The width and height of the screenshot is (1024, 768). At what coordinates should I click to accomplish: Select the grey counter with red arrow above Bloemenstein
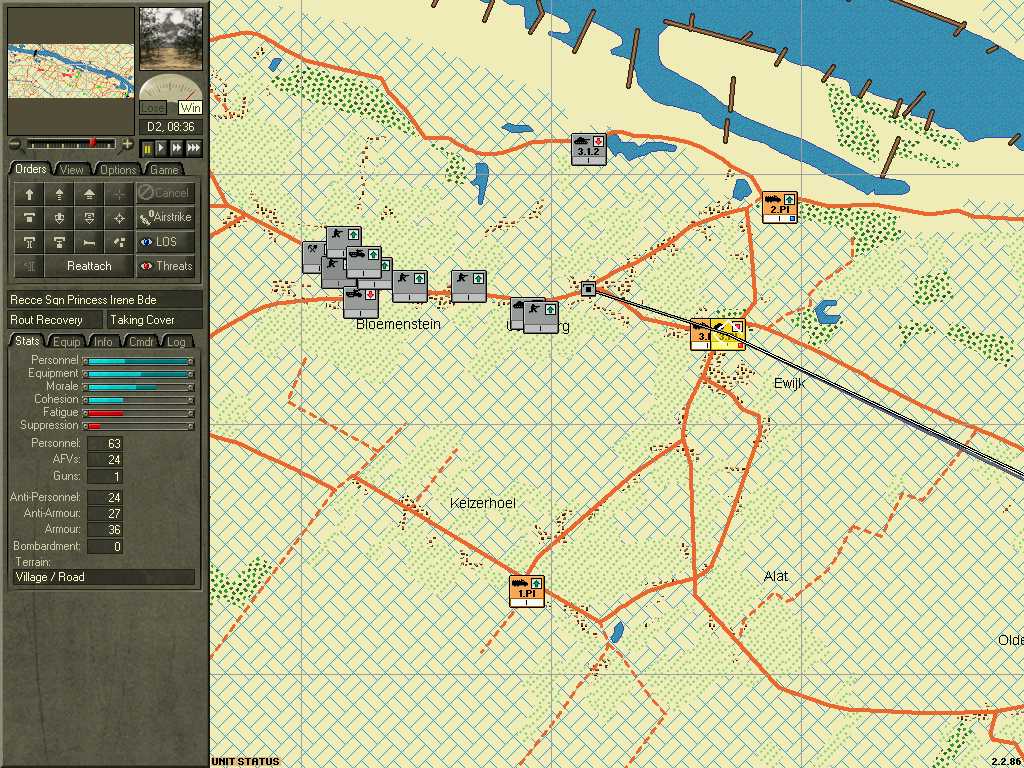click(x=360, y=303)
